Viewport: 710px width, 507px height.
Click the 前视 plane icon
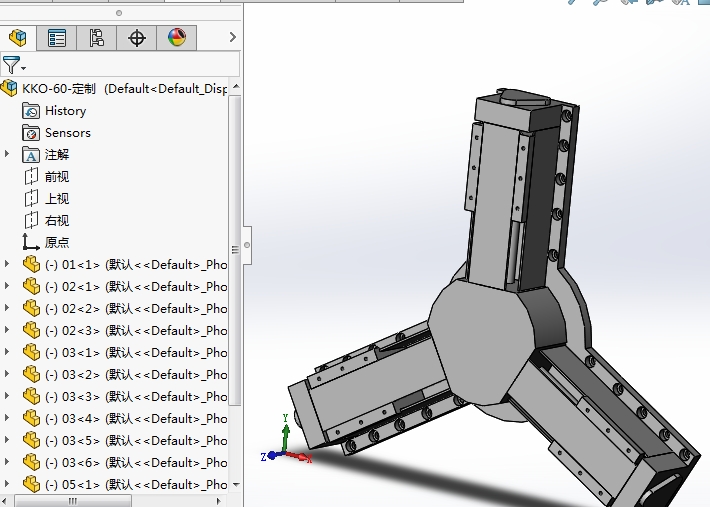(x=31, y=177)
